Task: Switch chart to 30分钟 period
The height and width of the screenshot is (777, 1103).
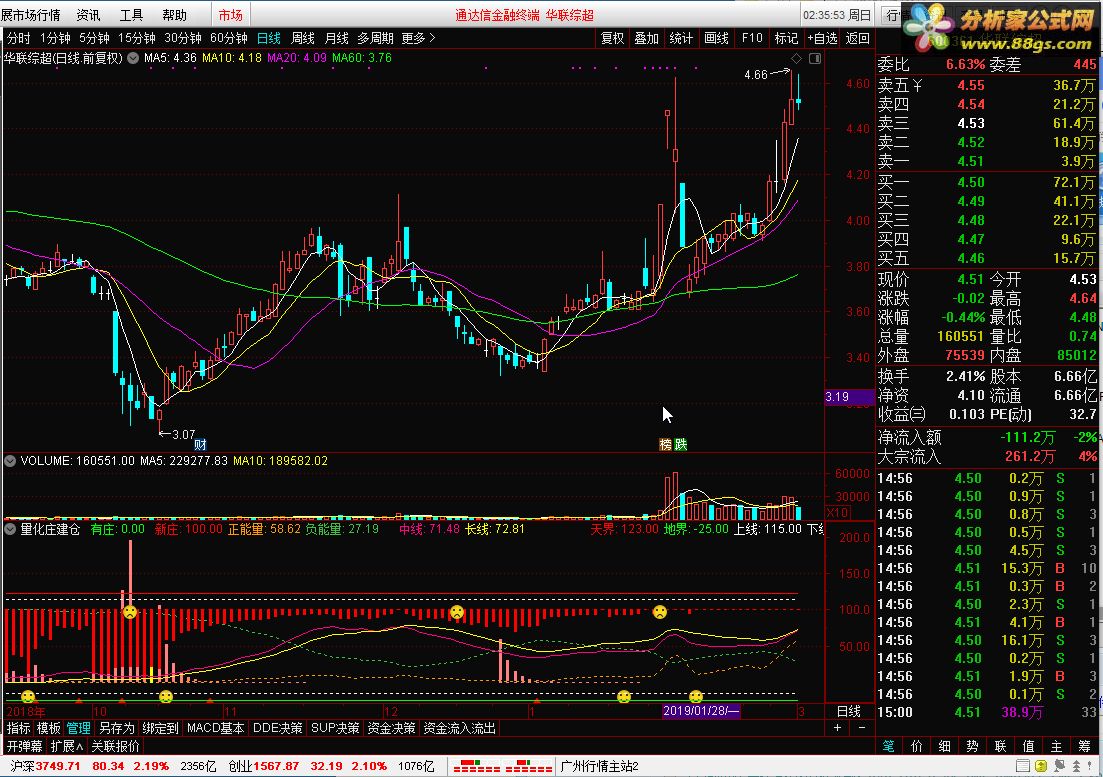Action: point(183,38)
